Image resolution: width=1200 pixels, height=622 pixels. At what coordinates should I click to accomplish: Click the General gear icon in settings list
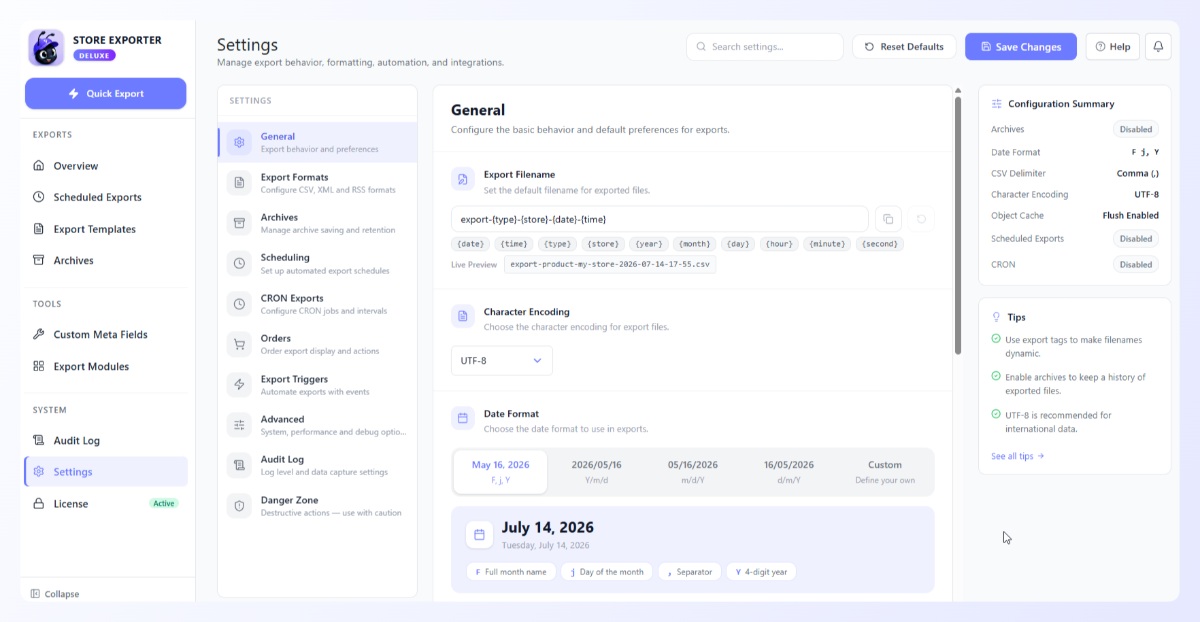239,143
